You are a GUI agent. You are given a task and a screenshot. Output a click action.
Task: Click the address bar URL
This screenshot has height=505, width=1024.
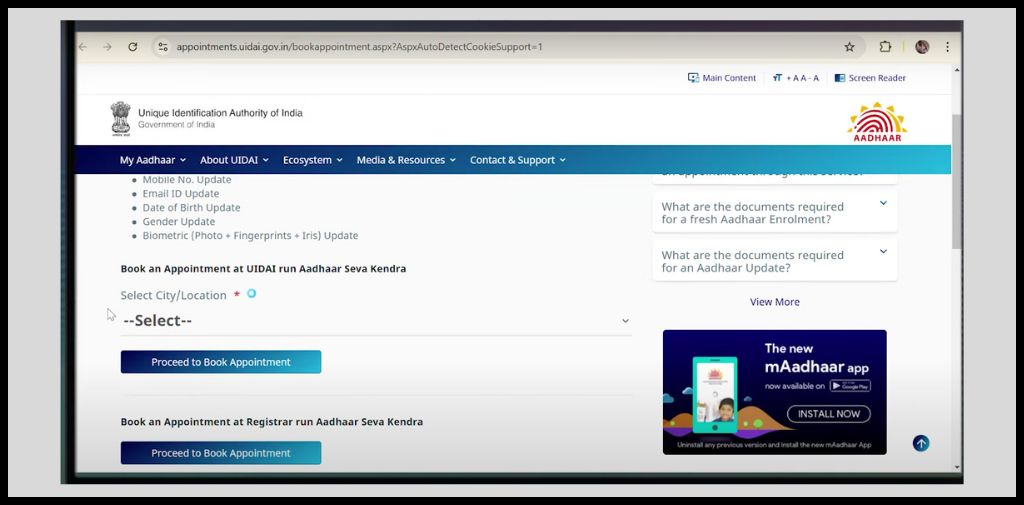pos(359,47)
